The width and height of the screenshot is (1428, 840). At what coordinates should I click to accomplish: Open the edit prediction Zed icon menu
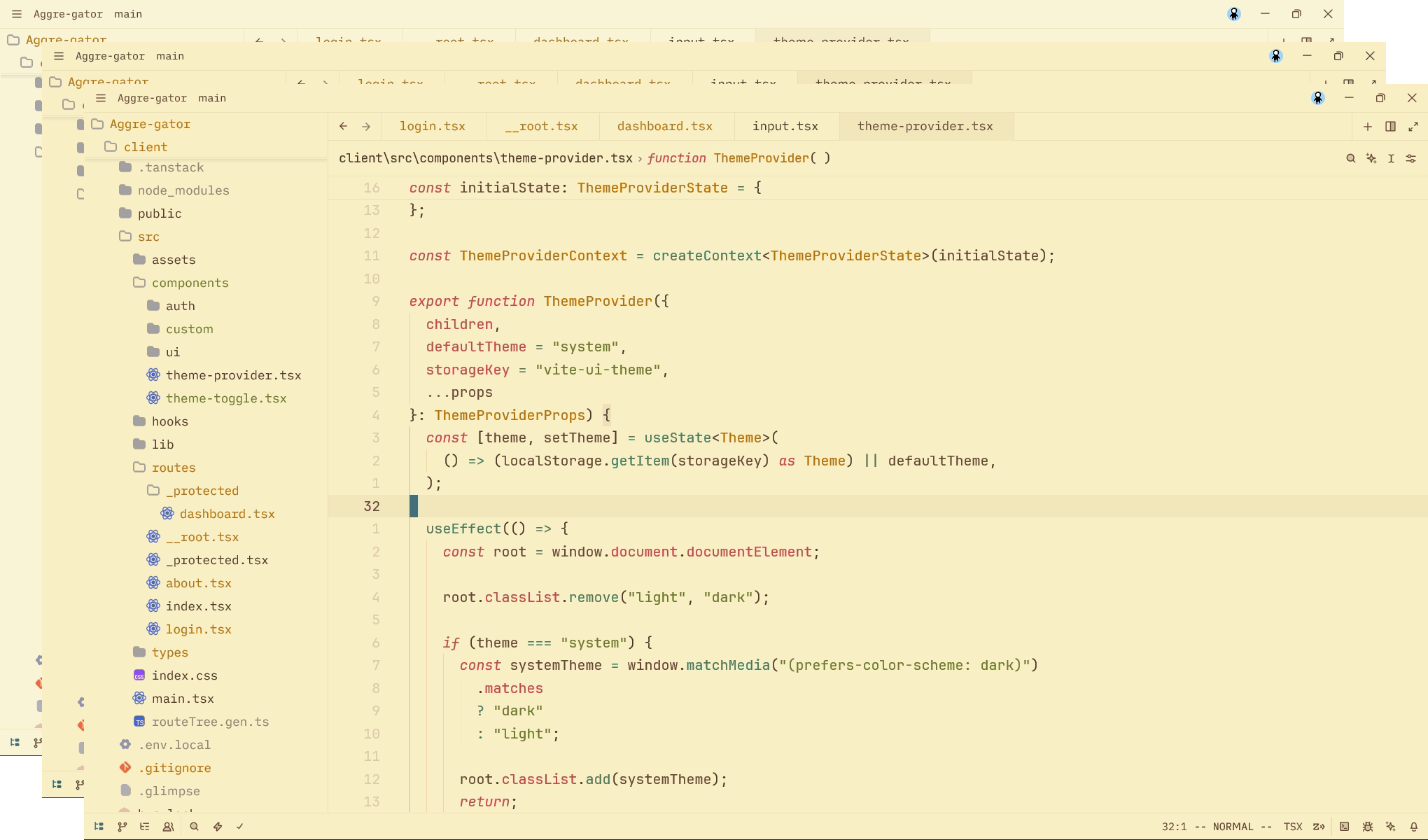click(1319, 827)
